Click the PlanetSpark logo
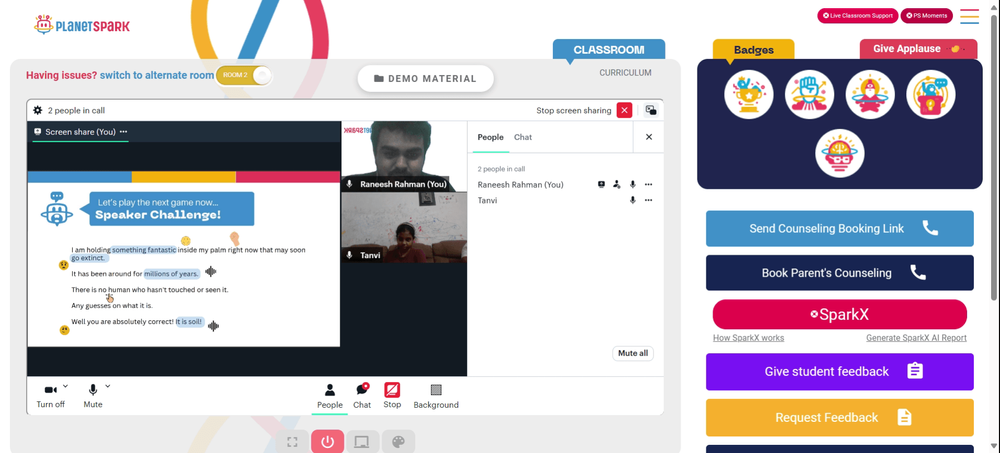Image resolution: width=1000 pixels, height=453 pixels. coord(82,26)
